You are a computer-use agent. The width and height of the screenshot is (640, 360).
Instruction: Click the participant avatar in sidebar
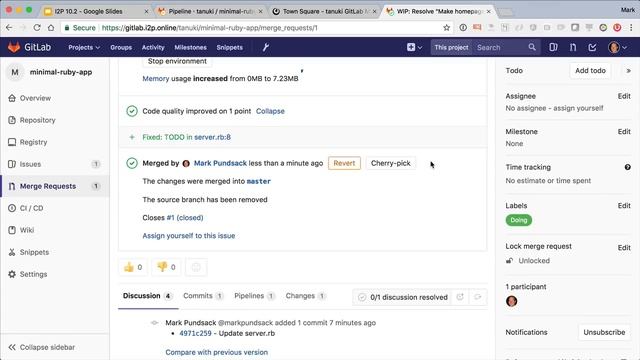pyautogui.click(x=511, y=301)
